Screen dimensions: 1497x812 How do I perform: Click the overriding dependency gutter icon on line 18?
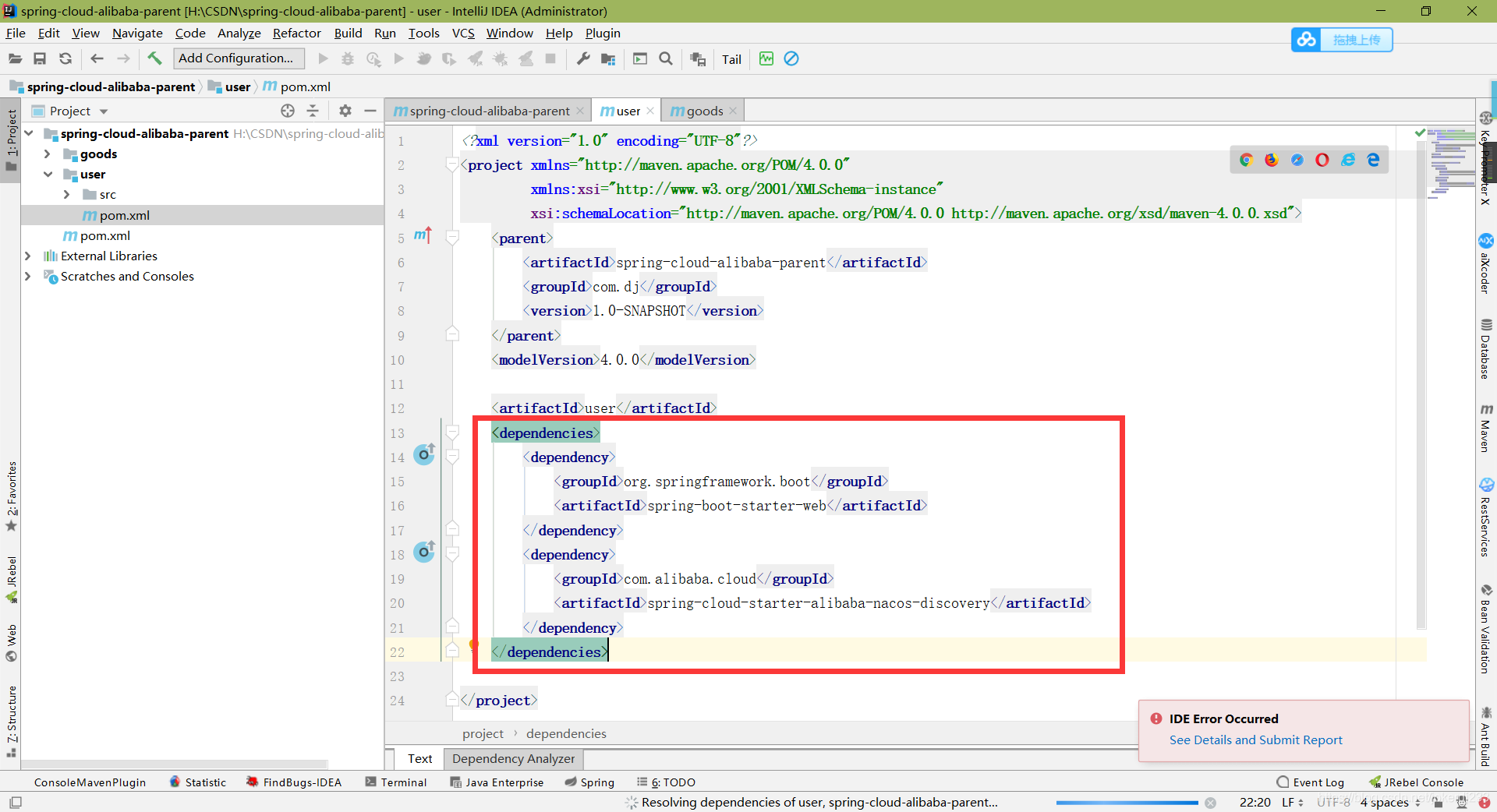(424, 552)
